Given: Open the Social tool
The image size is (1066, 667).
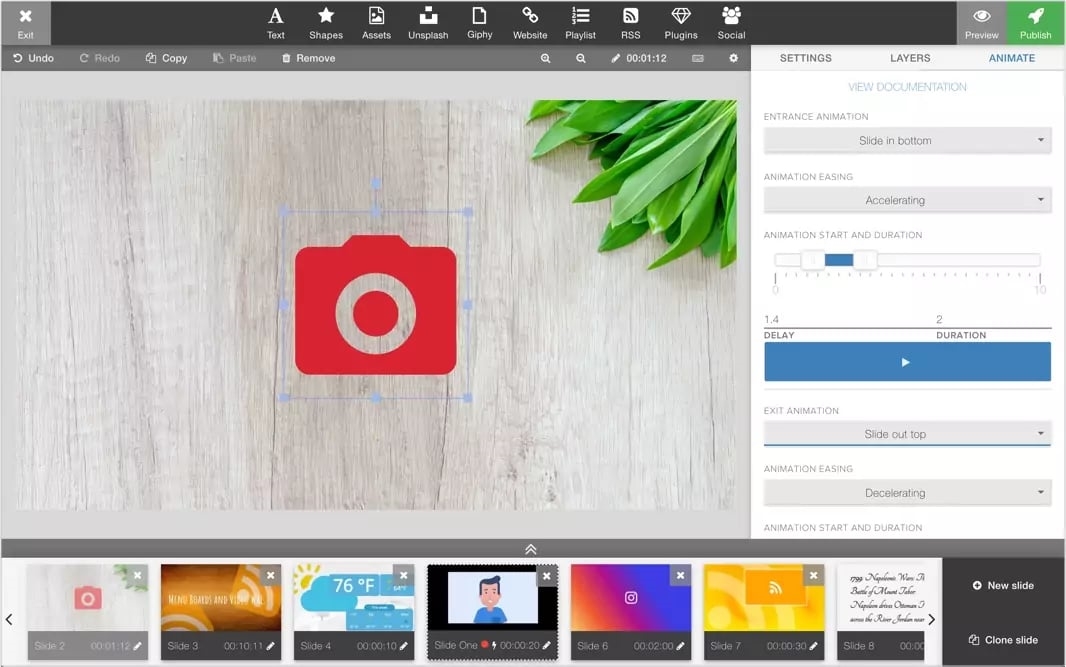Looking at the screenshot, I should point(731,22).
